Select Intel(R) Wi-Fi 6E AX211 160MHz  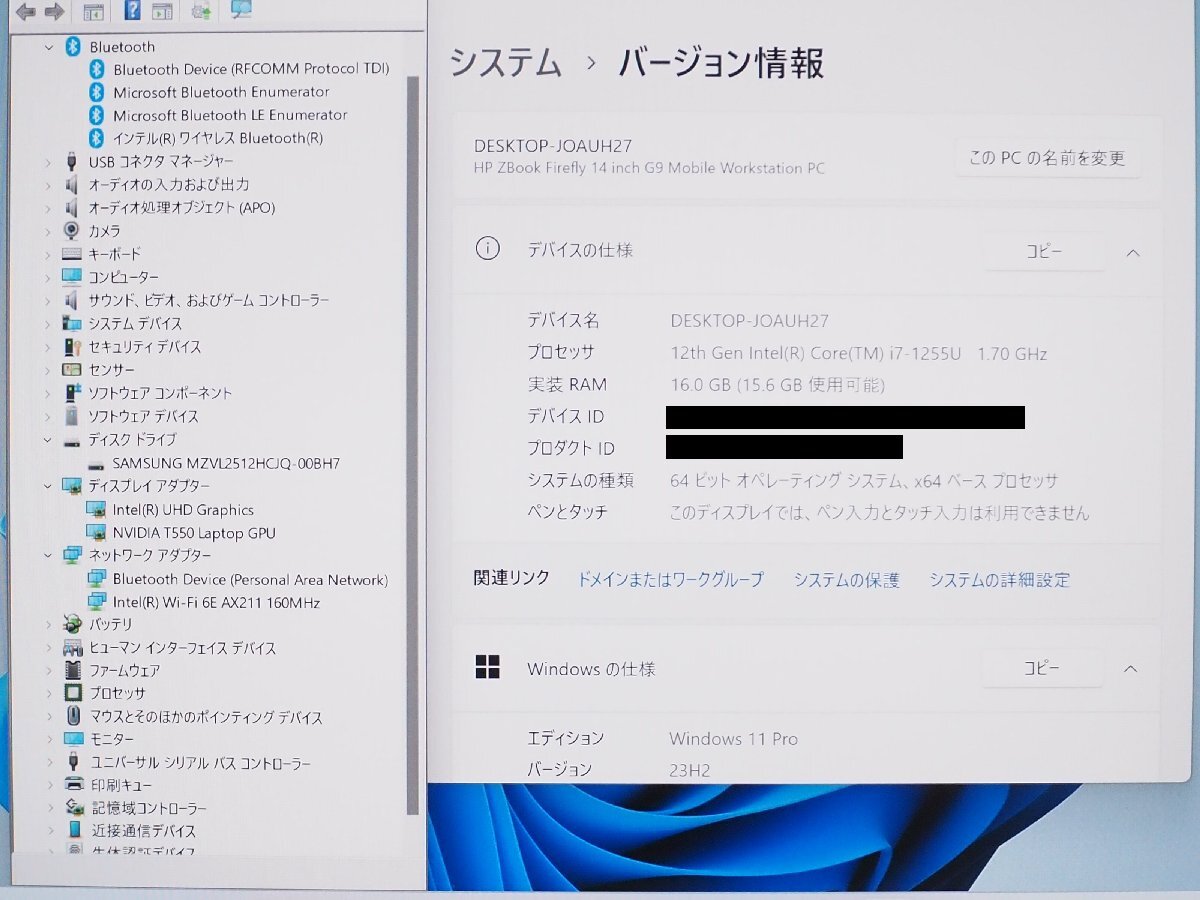(216, 602)
